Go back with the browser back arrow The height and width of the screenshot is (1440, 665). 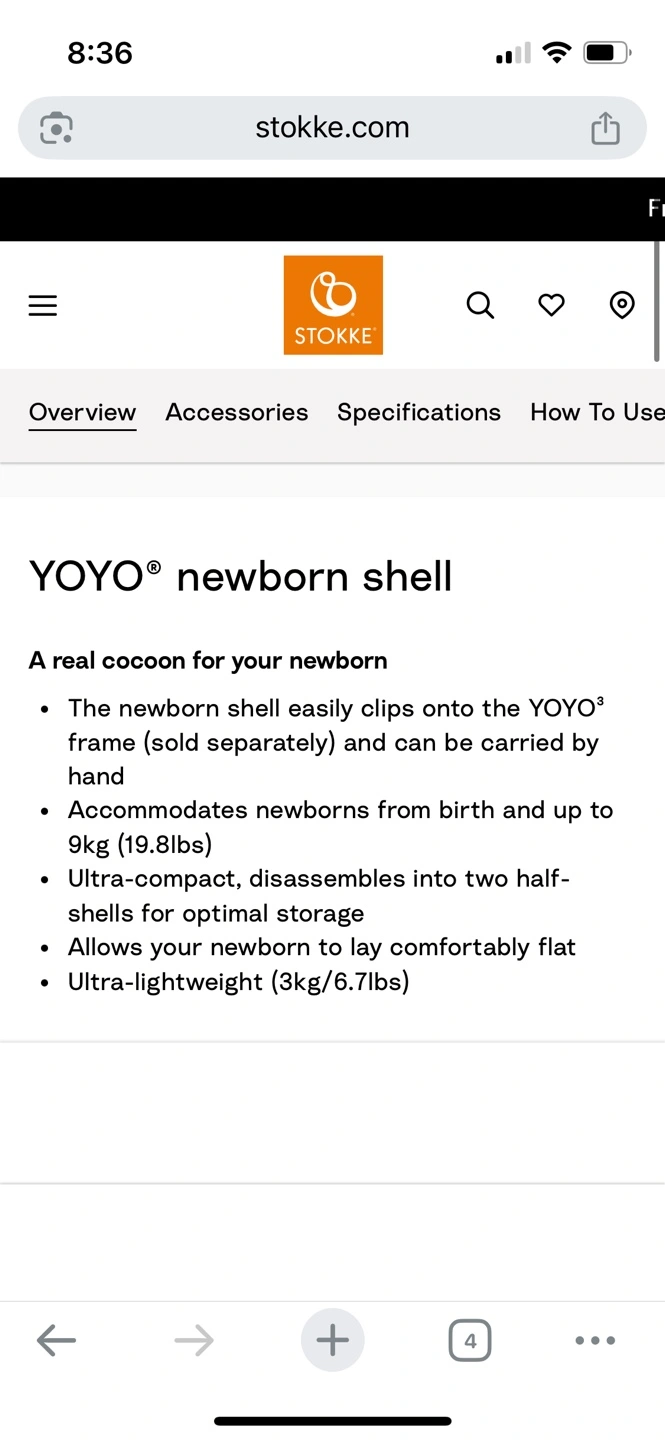coord(56,1340)
